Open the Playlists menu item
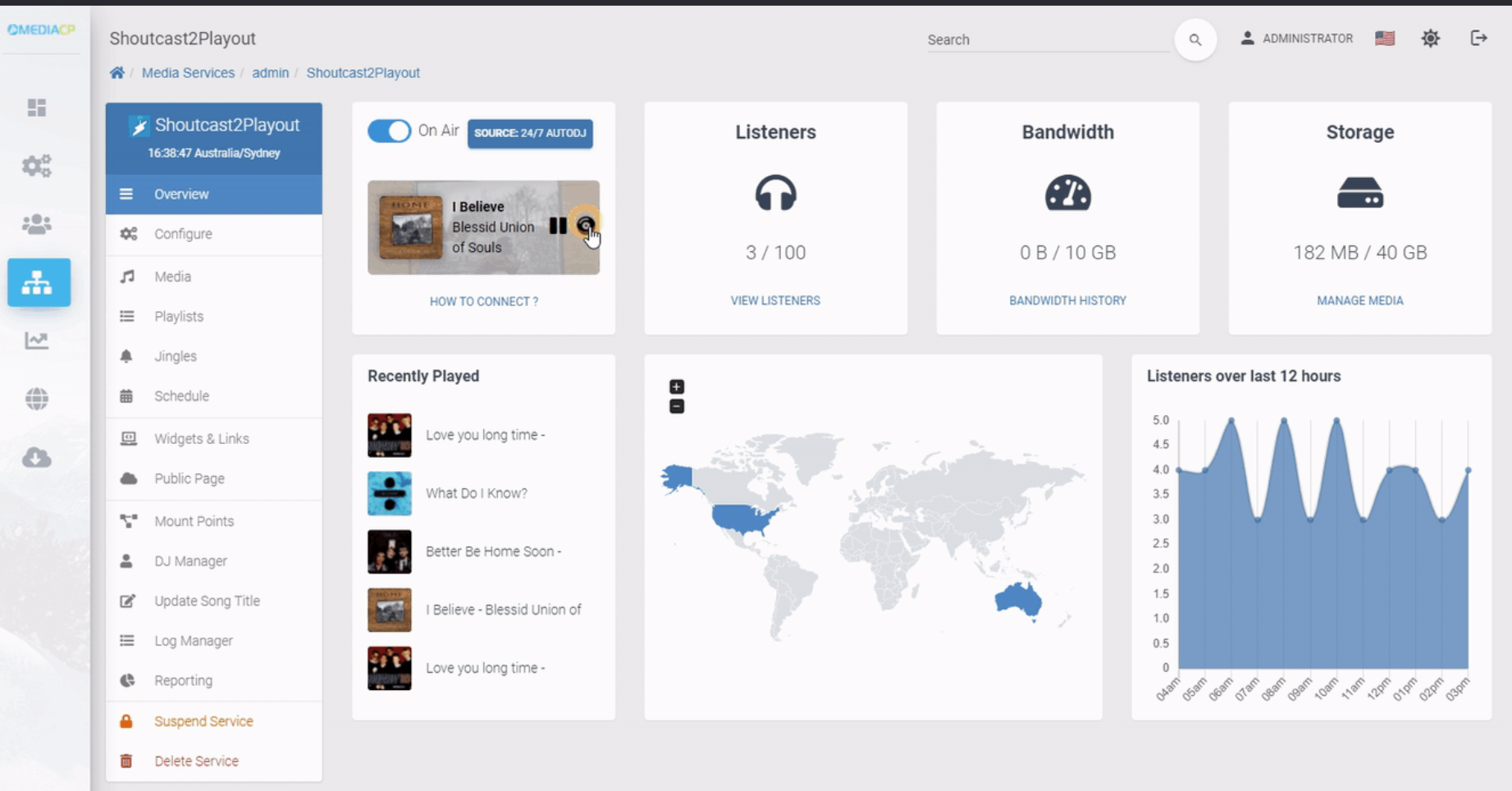This screenshot has width=1512, height=791. pos(179,317)
